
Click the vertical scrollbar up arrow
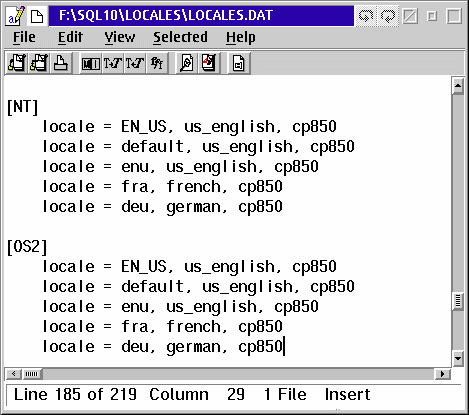[x=458, y=86]
